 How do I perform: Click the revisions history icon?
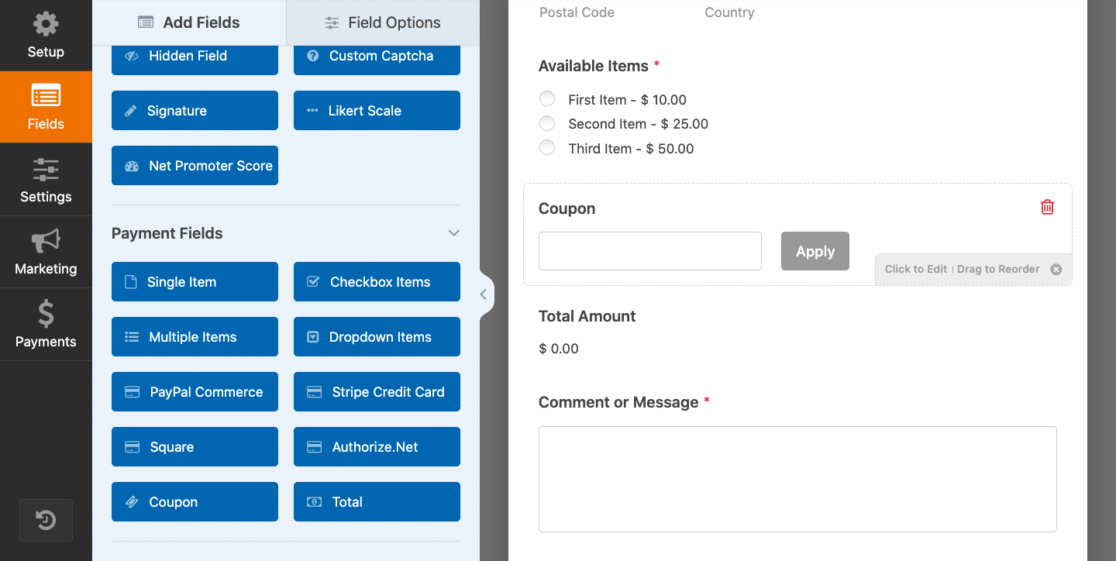(46, 520)
